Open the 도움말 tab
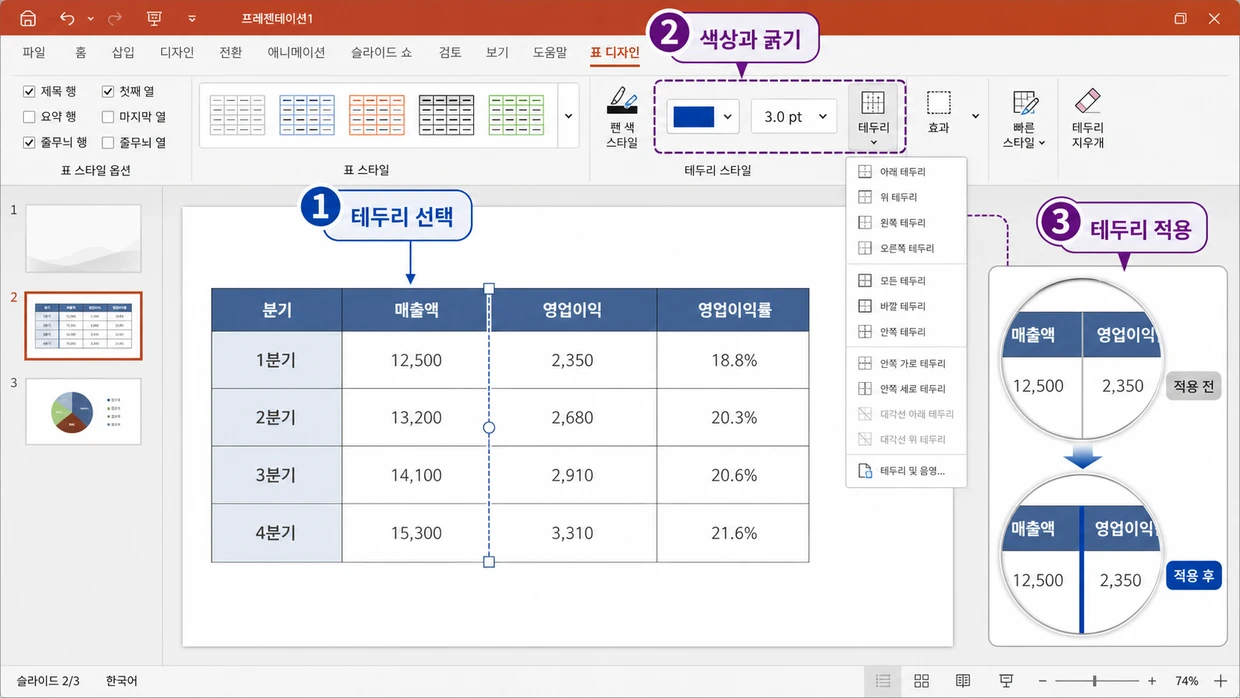 [x=550, y=53]
